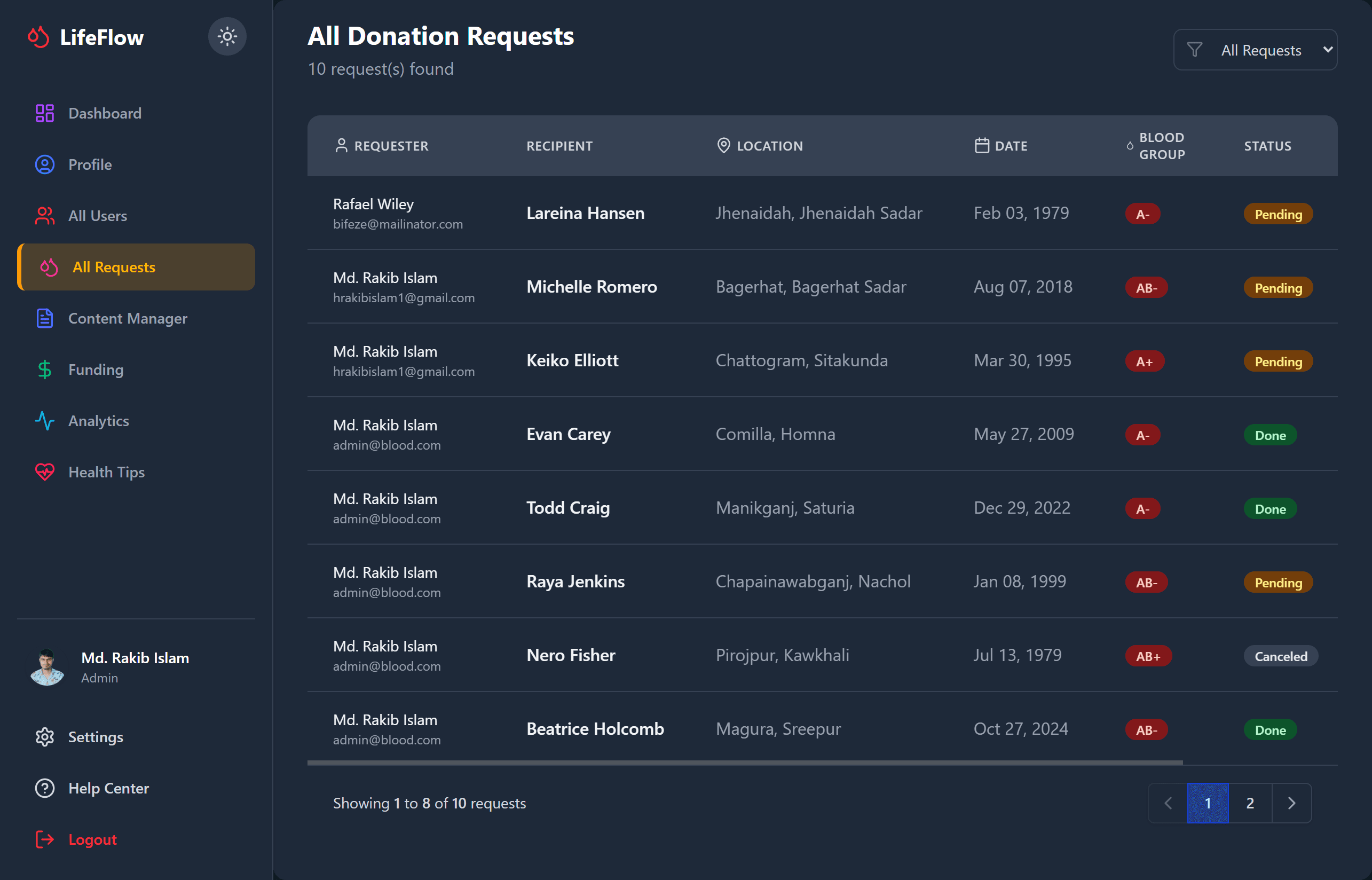Open Health Tips heart icon
Viewport: 1372px width, 880px height.
[x=44, y=472]
